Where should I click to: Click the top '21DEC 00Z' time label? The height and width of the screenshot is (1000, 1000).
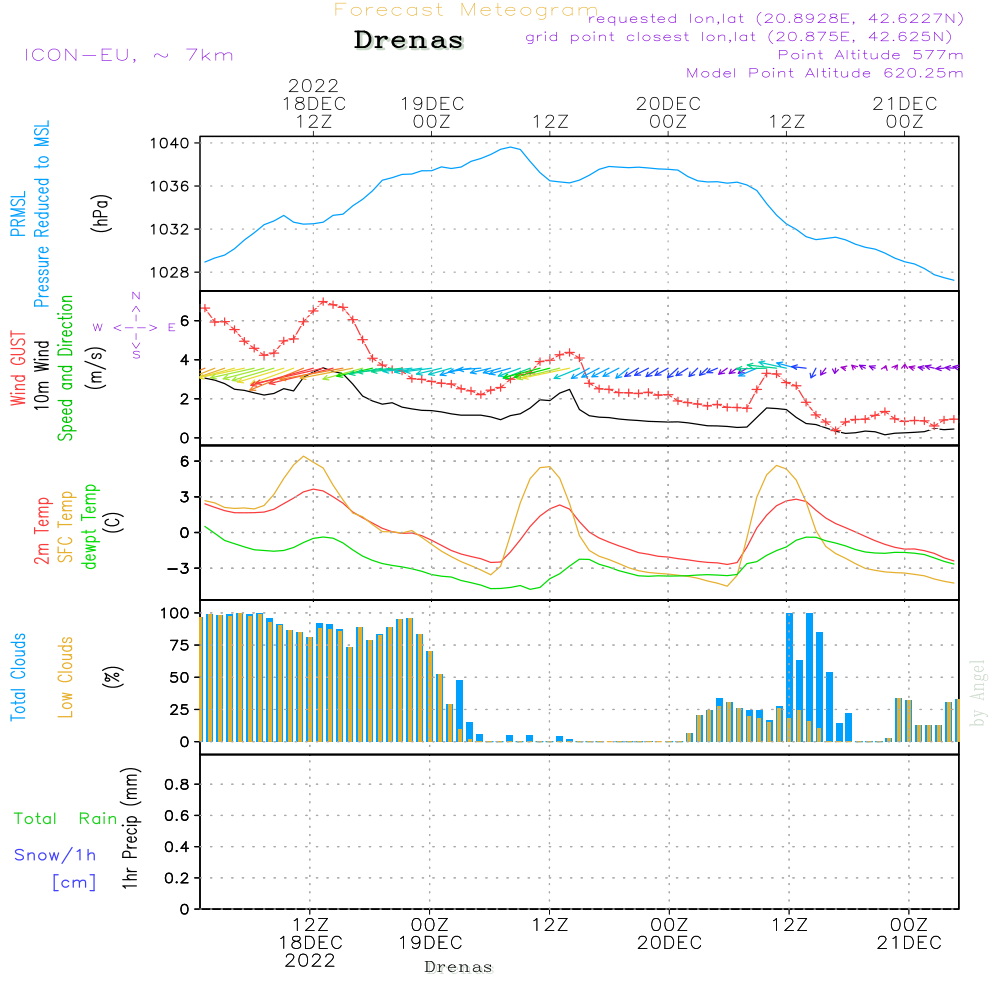click(x=905, y=112)
